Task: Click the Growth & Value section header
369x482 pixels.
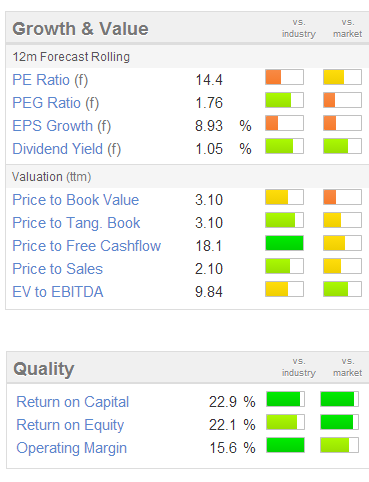Action: pos(80,29)
